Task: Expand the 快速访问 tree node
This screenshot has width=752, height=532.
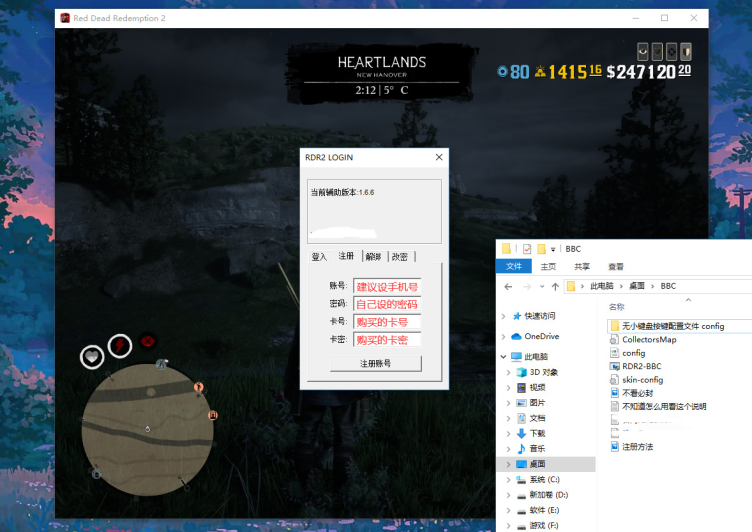Action: (x=503, y=315)
